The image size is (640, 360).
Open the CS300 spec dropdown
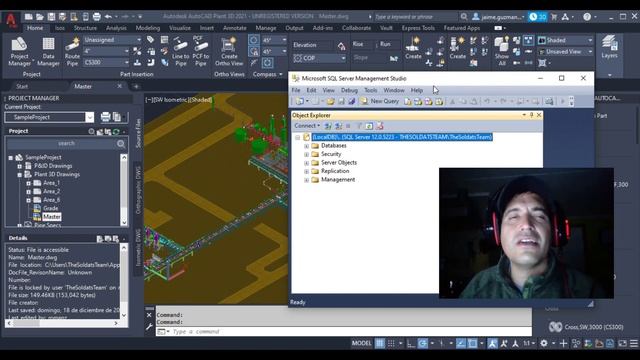106,62
